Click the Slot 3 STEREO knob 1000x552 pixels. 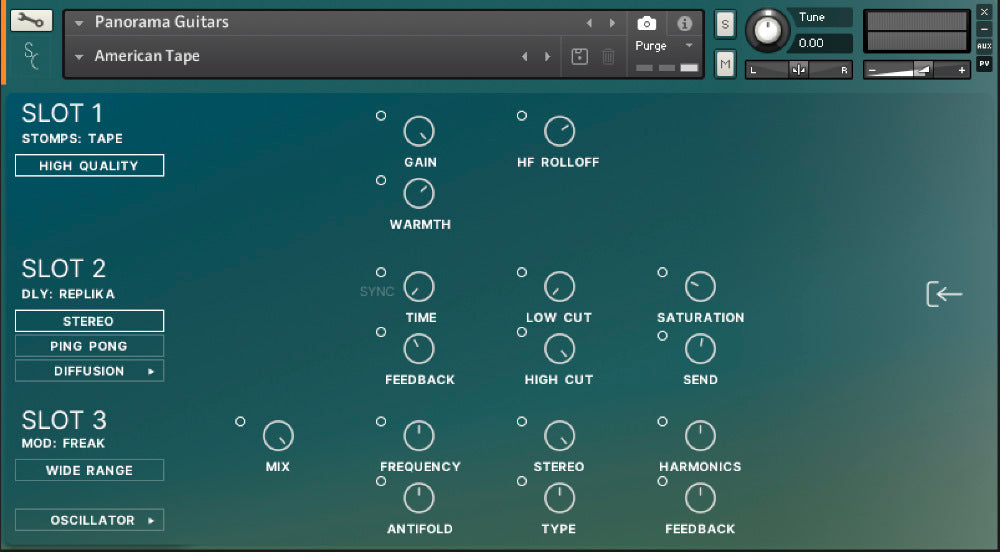[x=559, y=436]
